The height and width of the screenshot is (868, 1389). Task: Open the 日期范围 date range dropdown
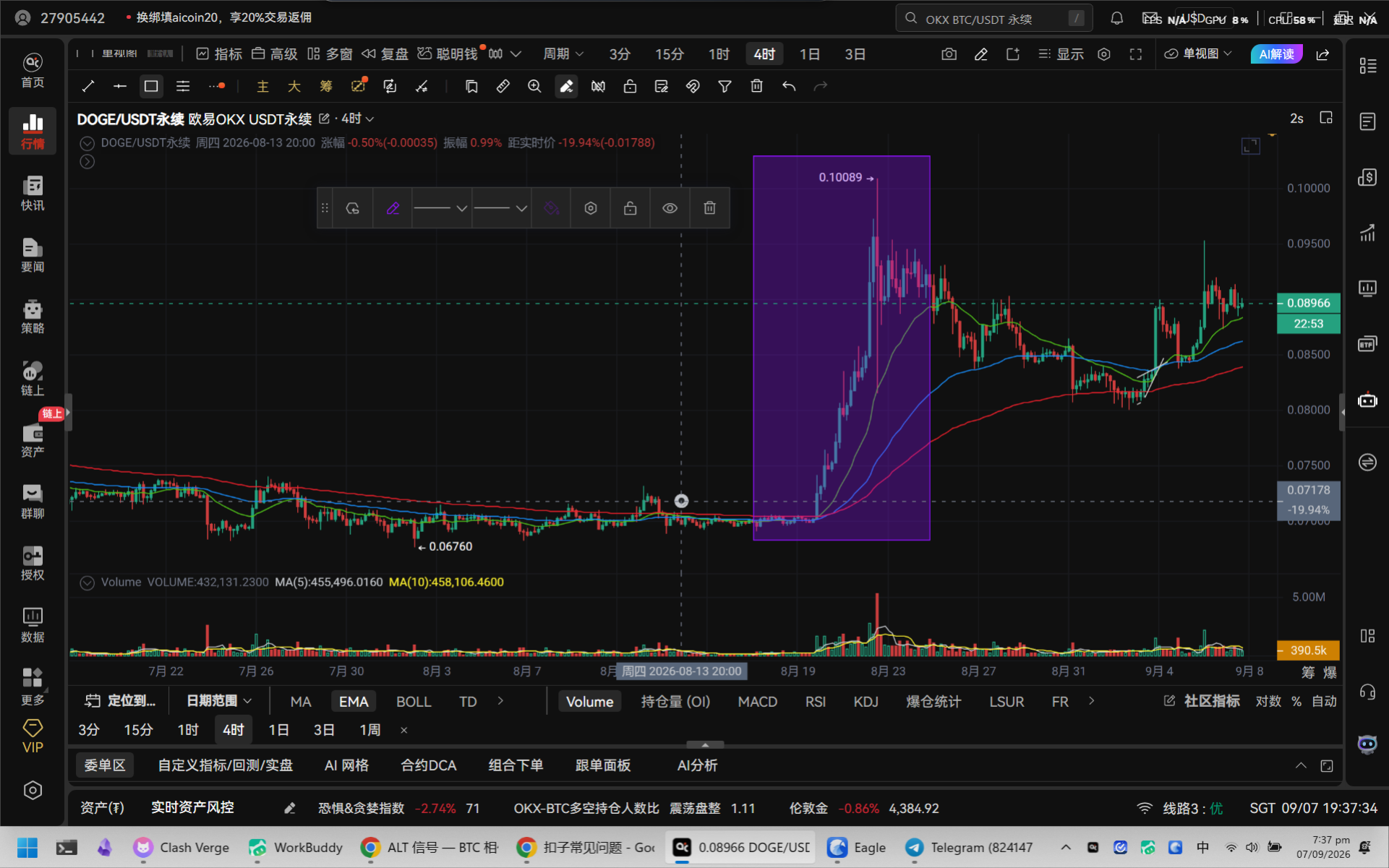click(218, 700)
